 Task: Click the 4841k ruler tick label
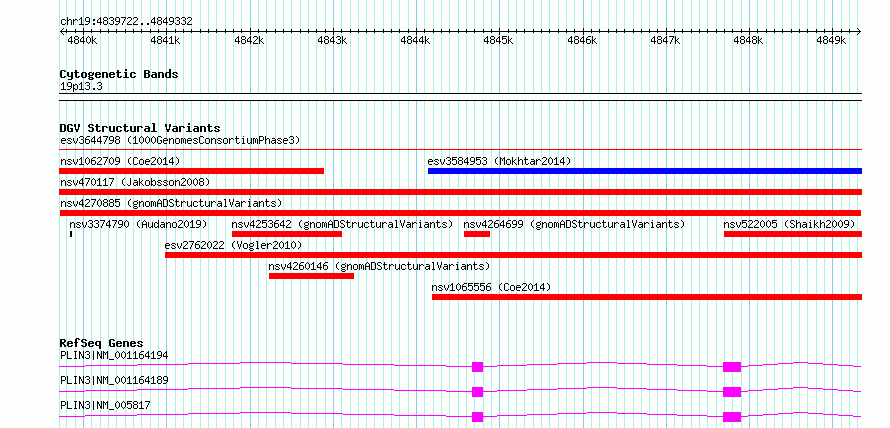(166, 41)
